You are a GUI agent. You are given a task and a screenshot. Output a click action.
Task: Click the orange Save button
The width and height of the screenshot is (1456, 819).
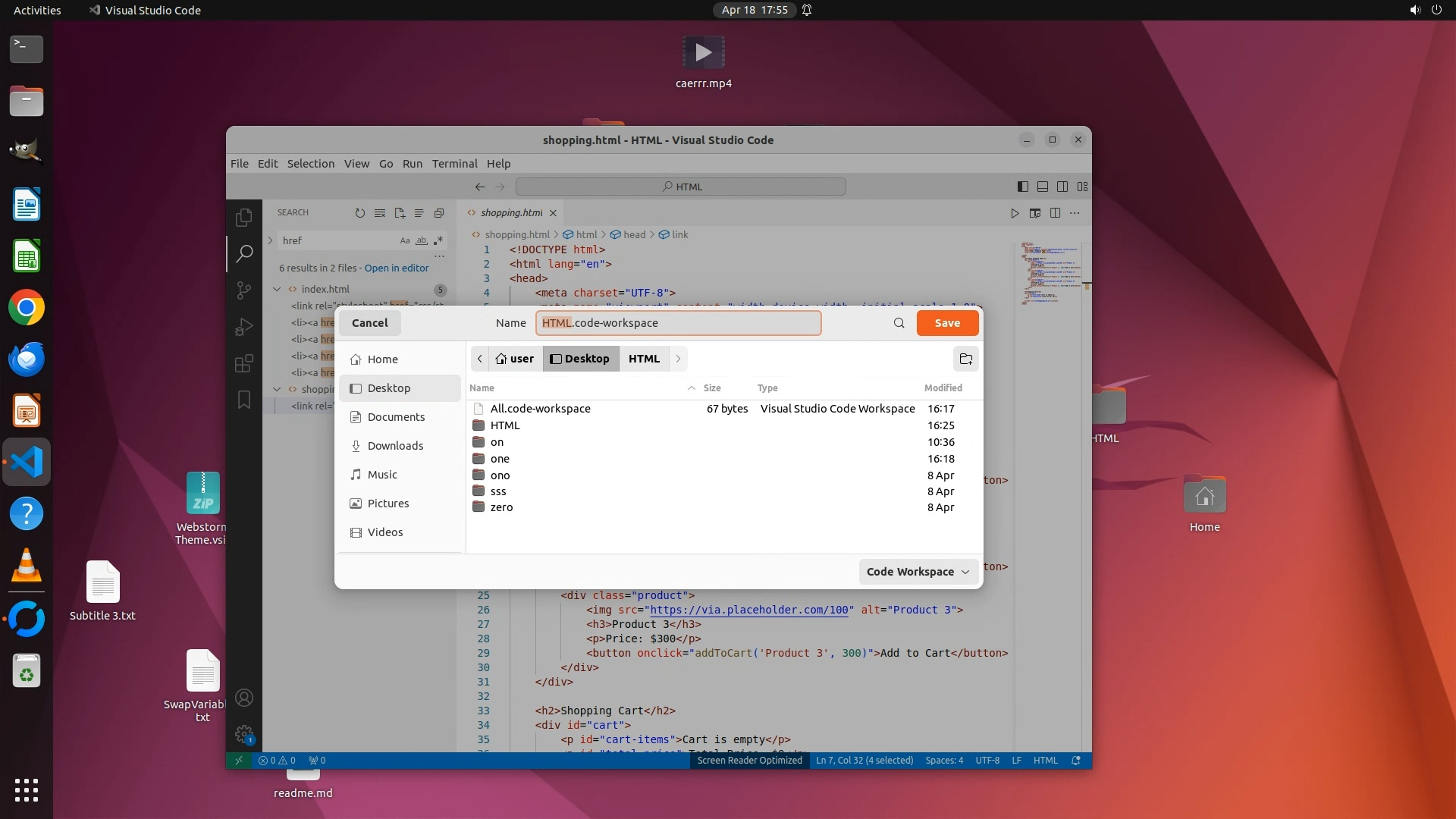click(947, 323)
